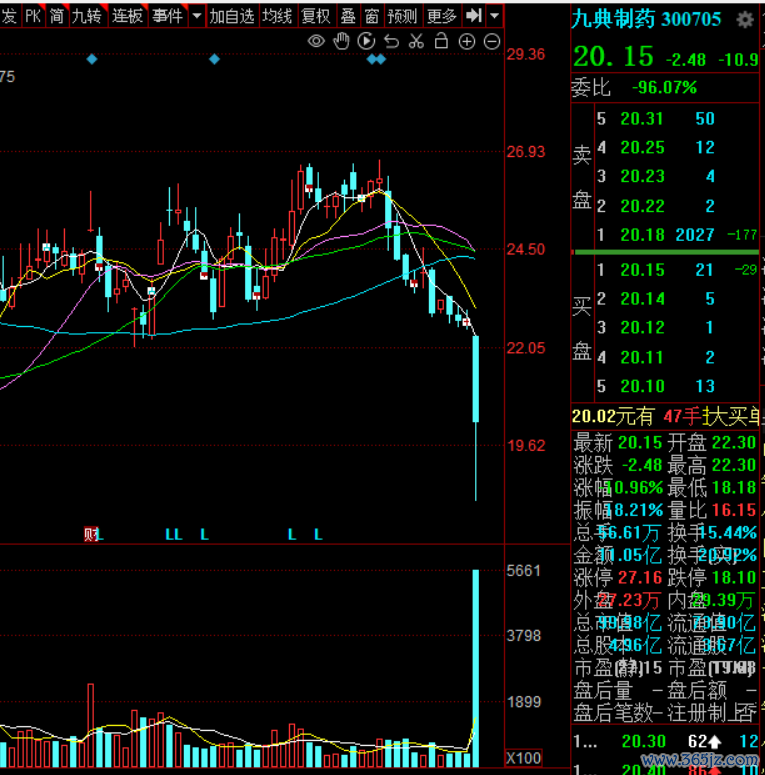Screen dimensions: 765x775
Task: Select buy level 2 price 20.14
Action: (x=642, y=299)
